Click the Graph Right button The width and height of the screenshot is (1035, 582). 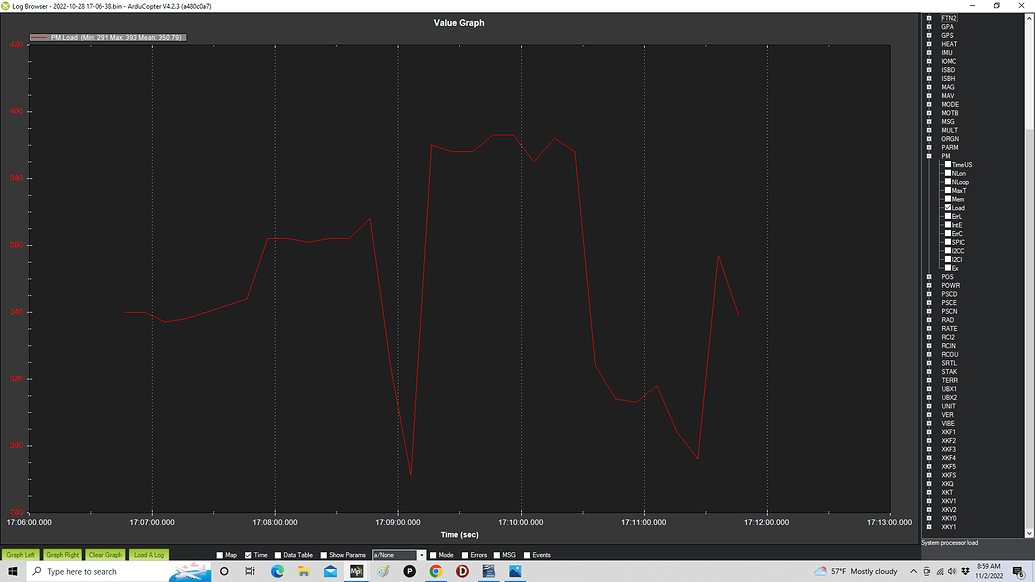(x=62, y=554)
